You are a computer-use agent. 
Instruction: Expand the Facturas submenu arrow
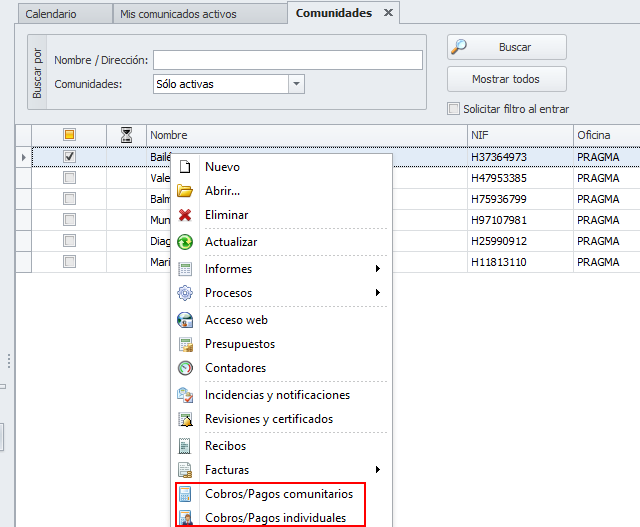378,470
